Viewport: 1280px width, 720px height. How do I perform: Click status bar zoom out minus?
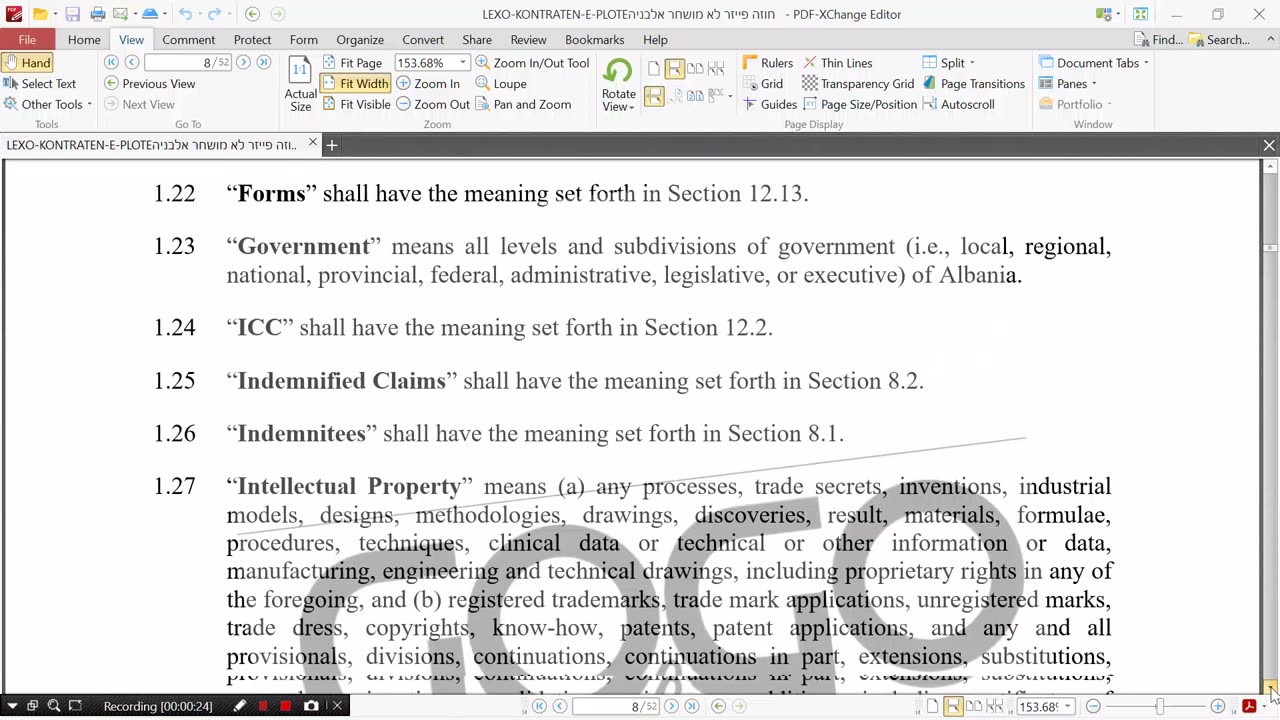tap(1093, 707)
